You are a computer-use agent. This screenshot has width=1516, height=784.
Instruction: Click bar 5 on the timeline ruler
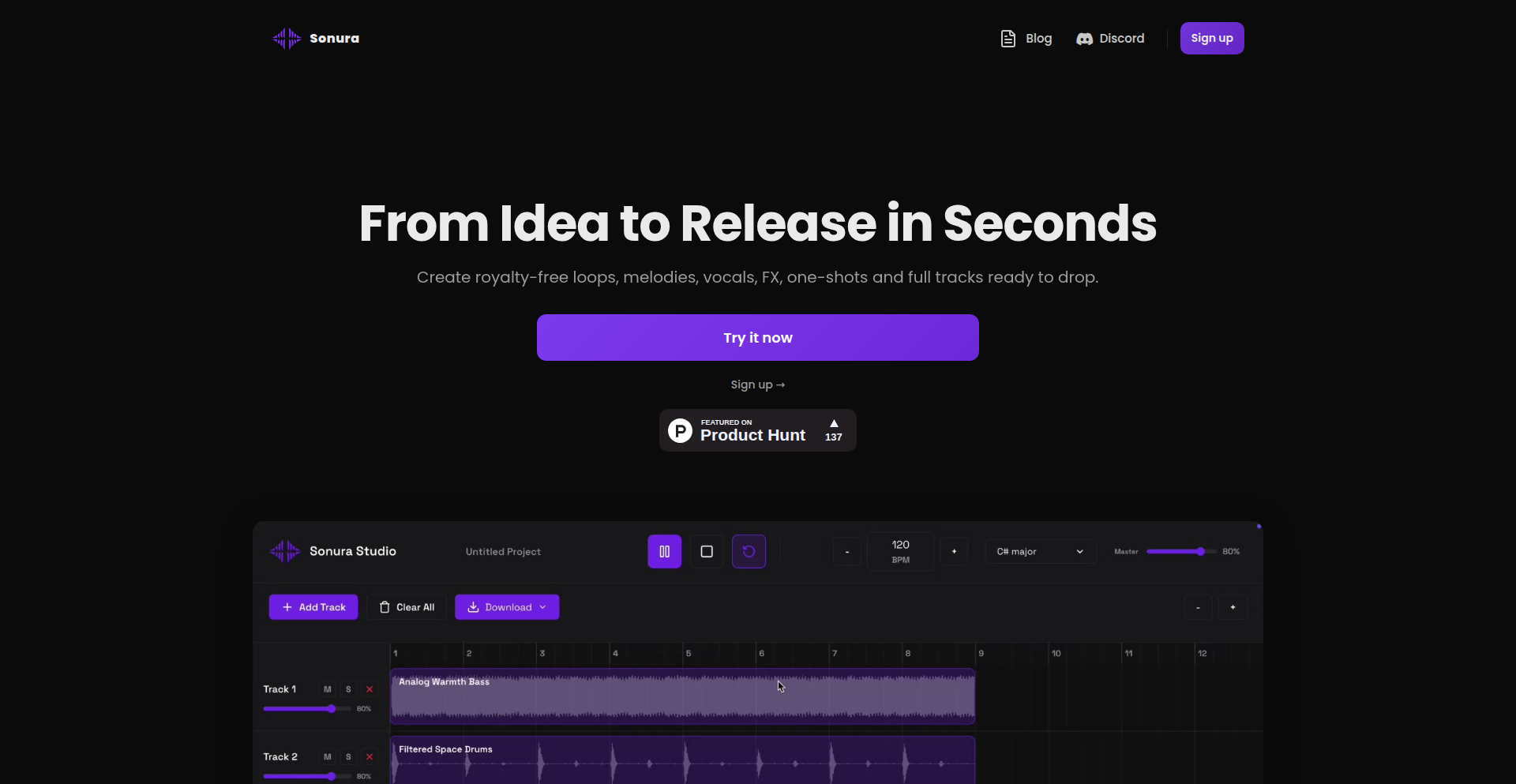coord(689,654)
